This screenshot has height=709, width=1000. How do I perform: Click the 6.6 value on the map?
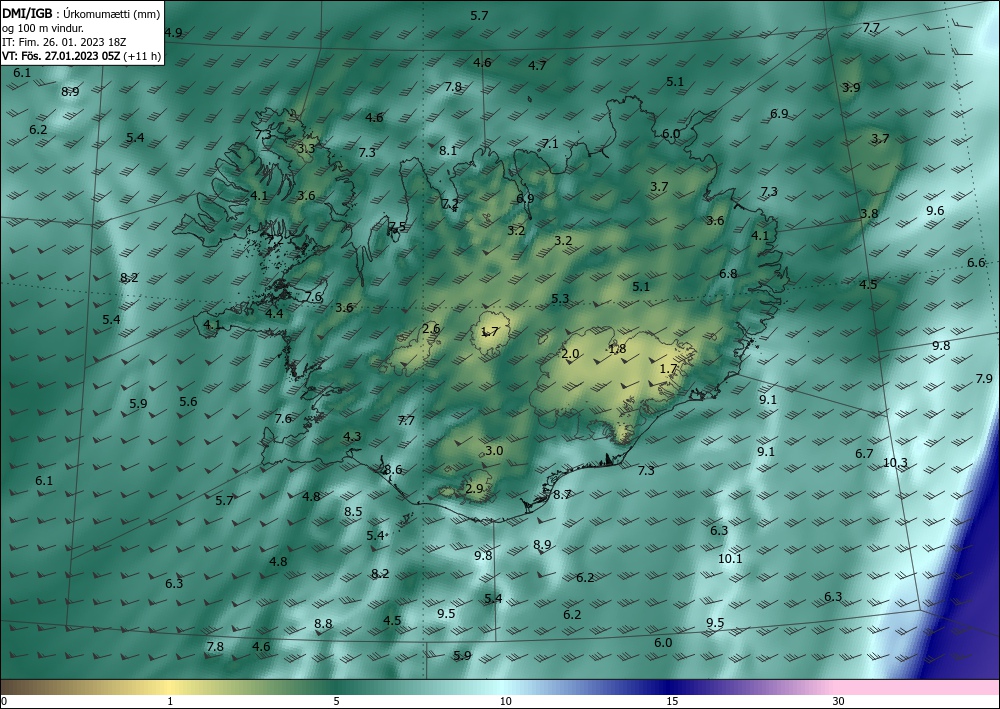coord(976,263)
